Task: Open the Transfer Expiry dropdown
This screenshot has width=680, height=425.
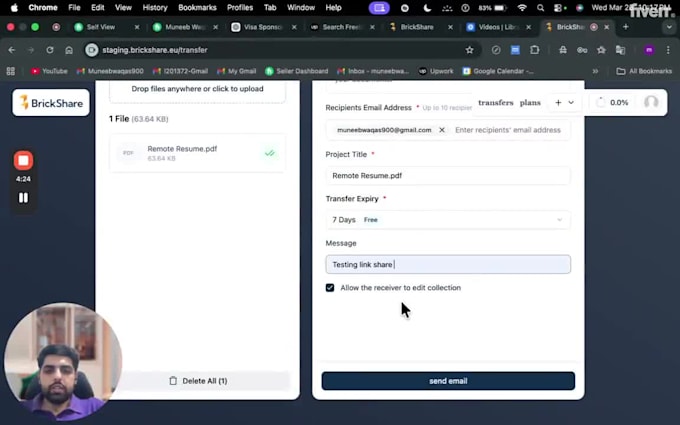Action: coord(448,220)
